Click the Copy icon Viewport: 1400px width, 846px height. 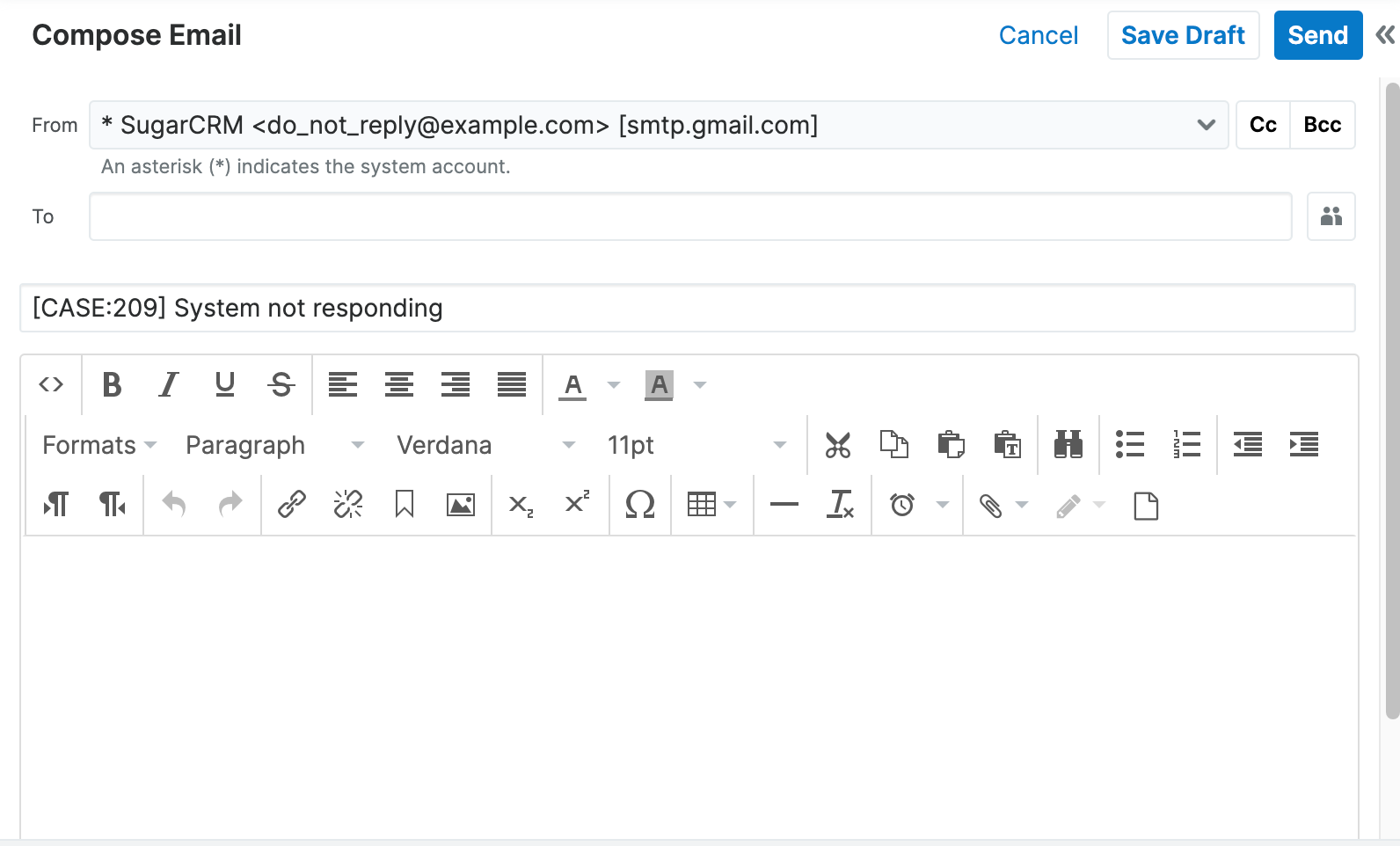pyautogui.click(x=894, y=445)
